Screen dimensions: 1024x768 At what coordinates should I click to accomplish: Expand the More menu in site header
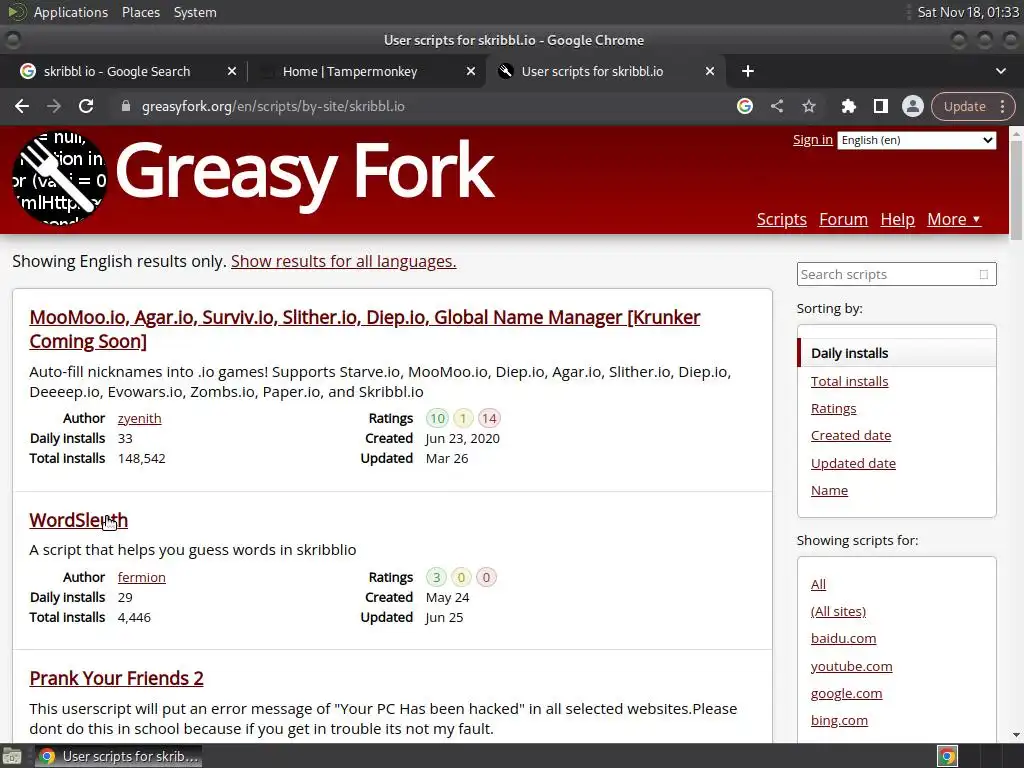point(953,219)
